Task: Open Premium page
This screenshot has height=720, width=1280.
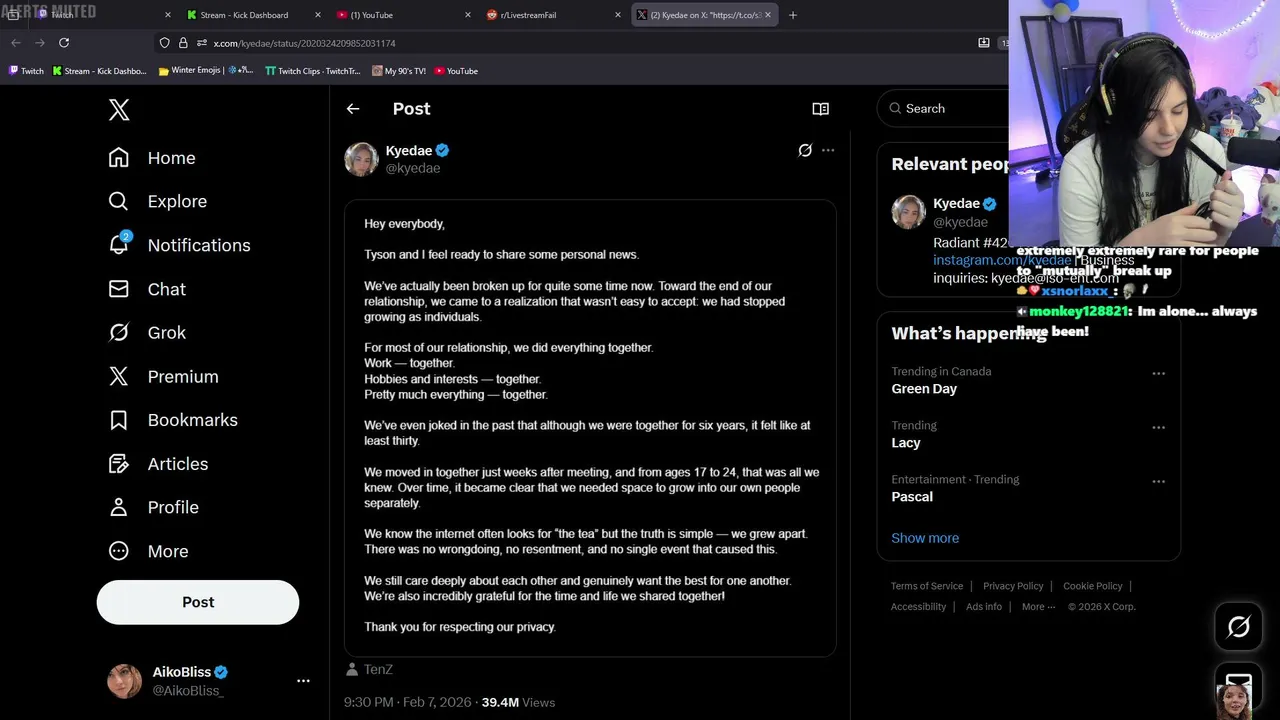Action: (163, 377)
